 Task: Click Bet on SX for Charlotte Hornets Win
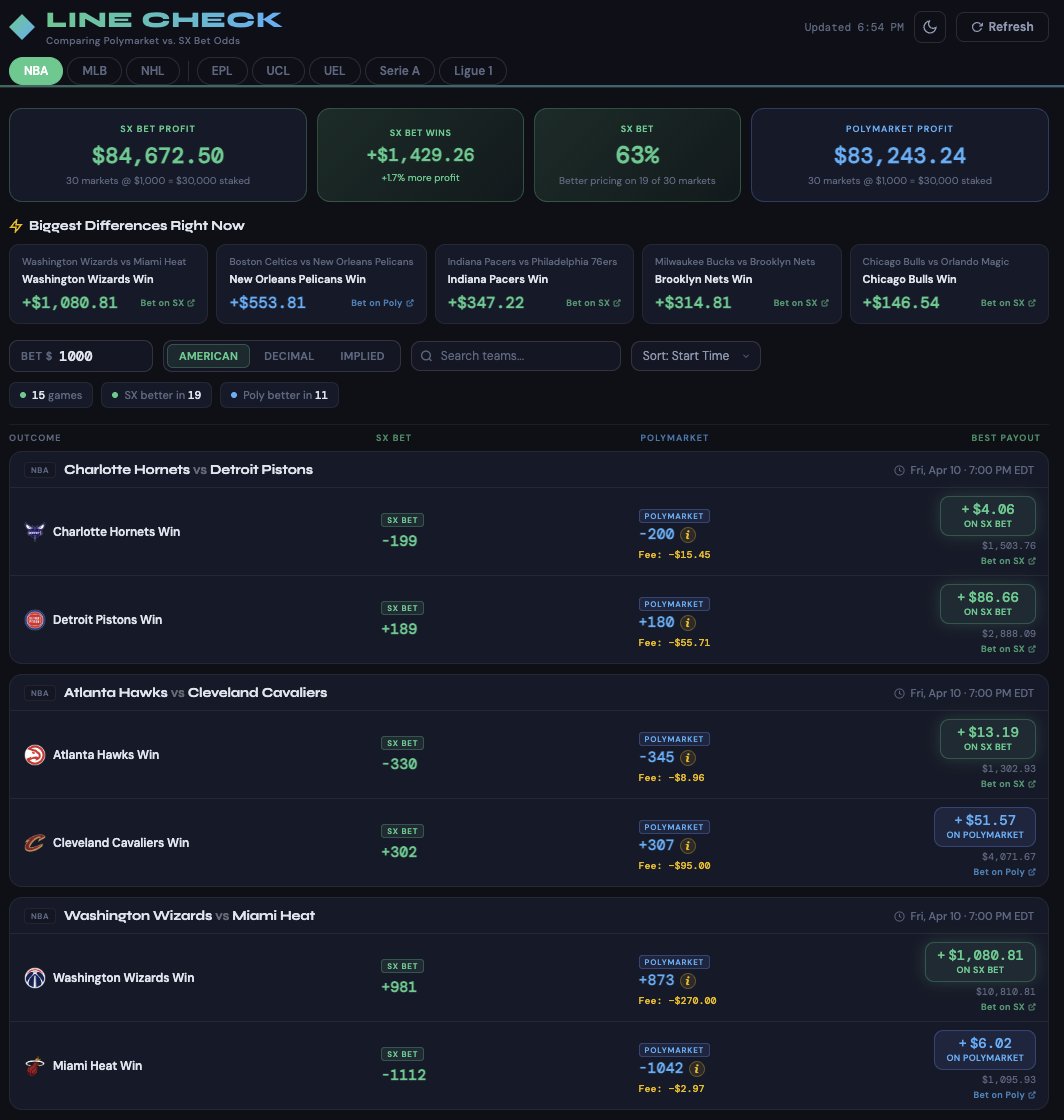(x=1008, y=561)
